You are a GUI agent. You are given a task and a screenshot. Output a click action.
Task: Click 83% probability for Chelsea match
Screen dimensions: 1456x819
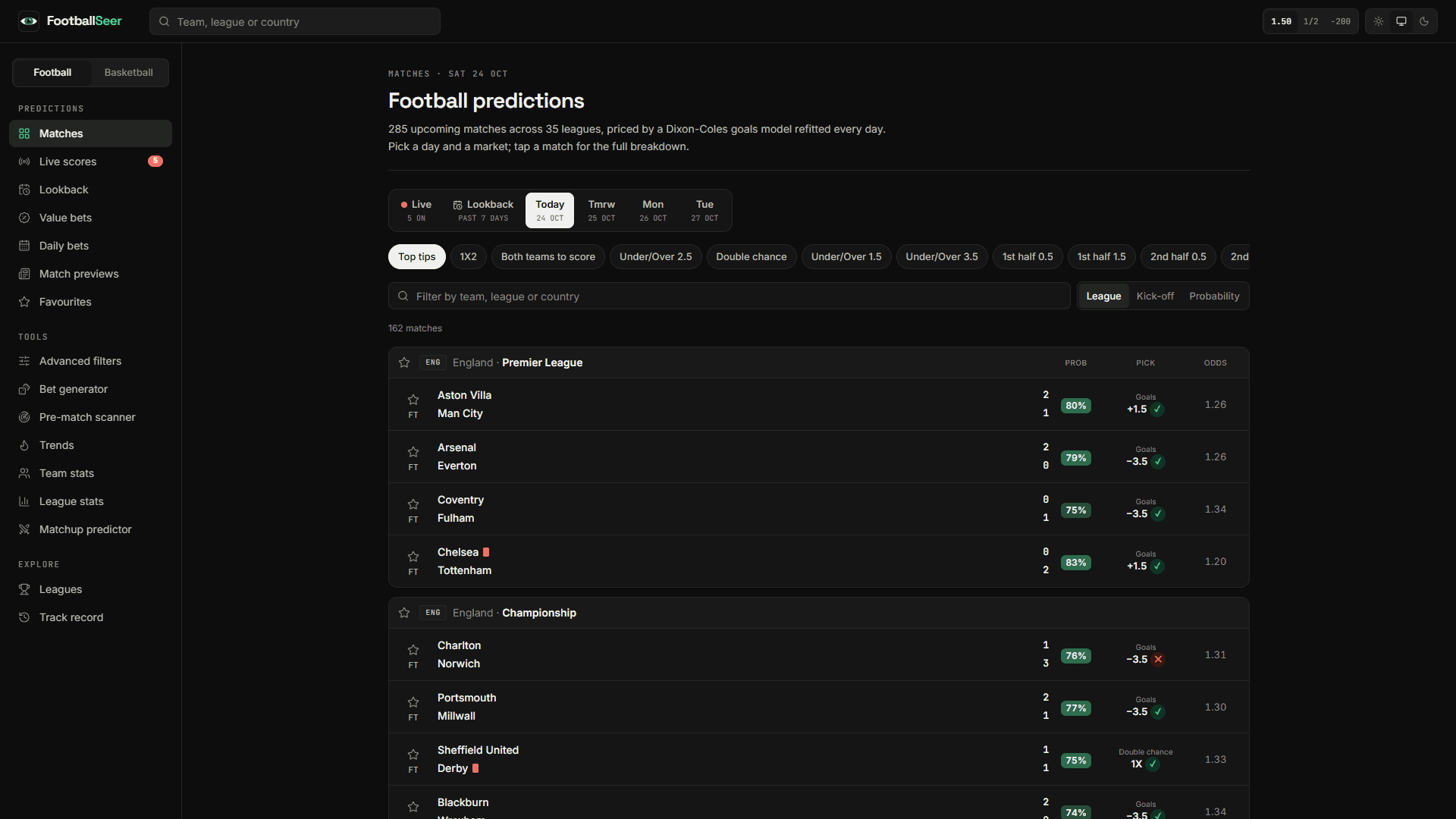(x=1076, y=563)
